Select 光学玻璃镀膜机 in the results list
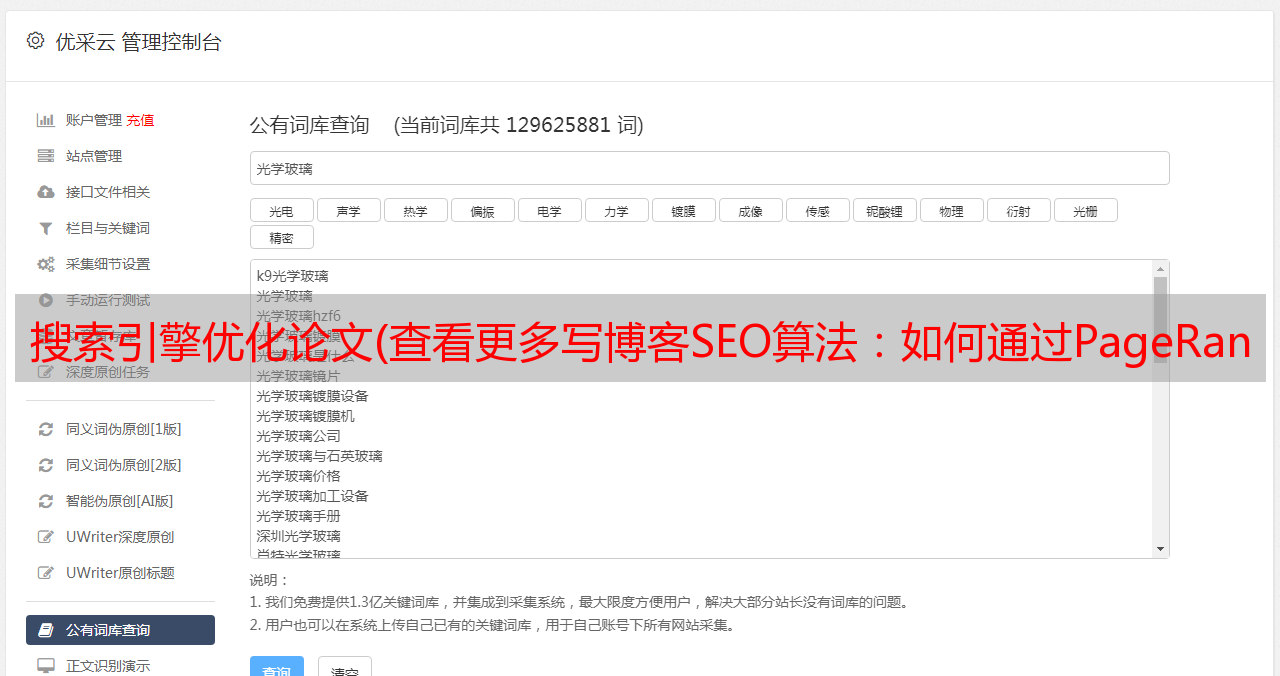The width and height of the screenshot is (1280, 676). tap(305, 416)
